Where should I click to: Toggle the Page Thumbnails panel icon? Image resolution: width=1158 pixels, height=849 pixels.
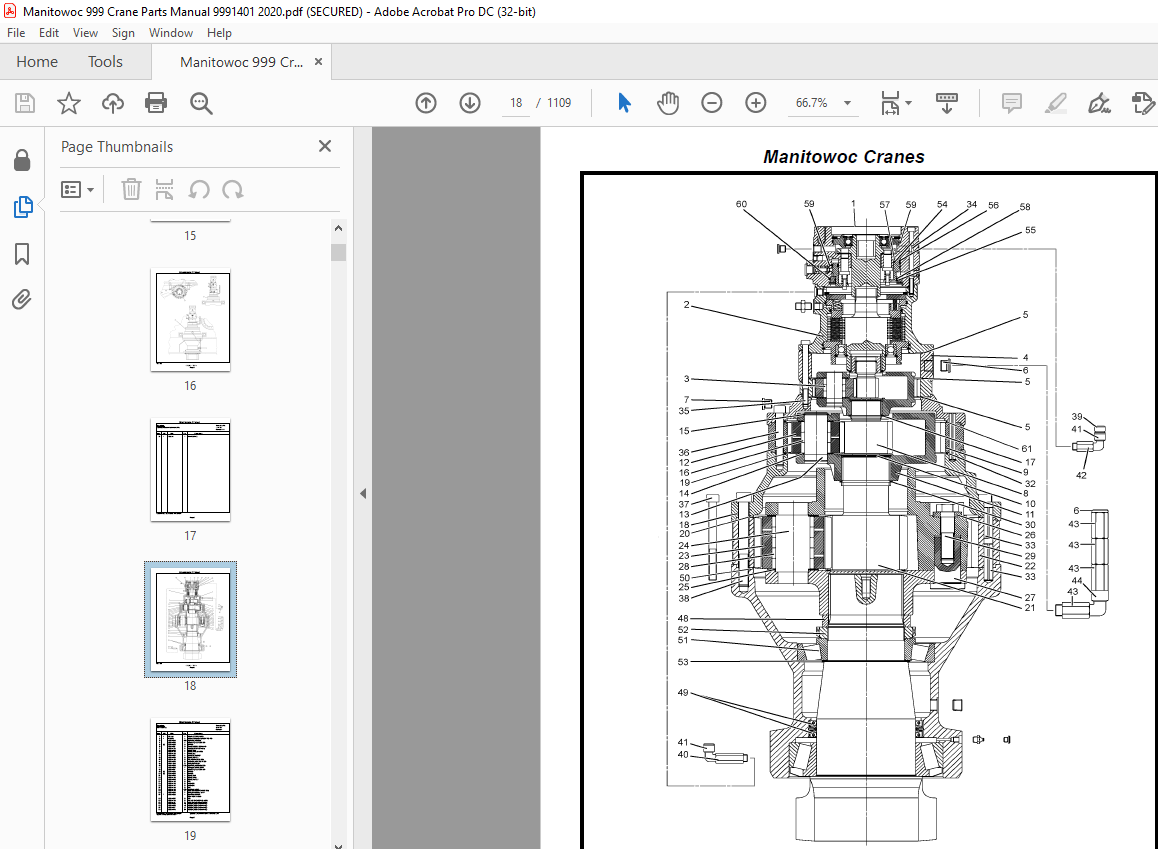pyautogui.click(x=23, y=207)
